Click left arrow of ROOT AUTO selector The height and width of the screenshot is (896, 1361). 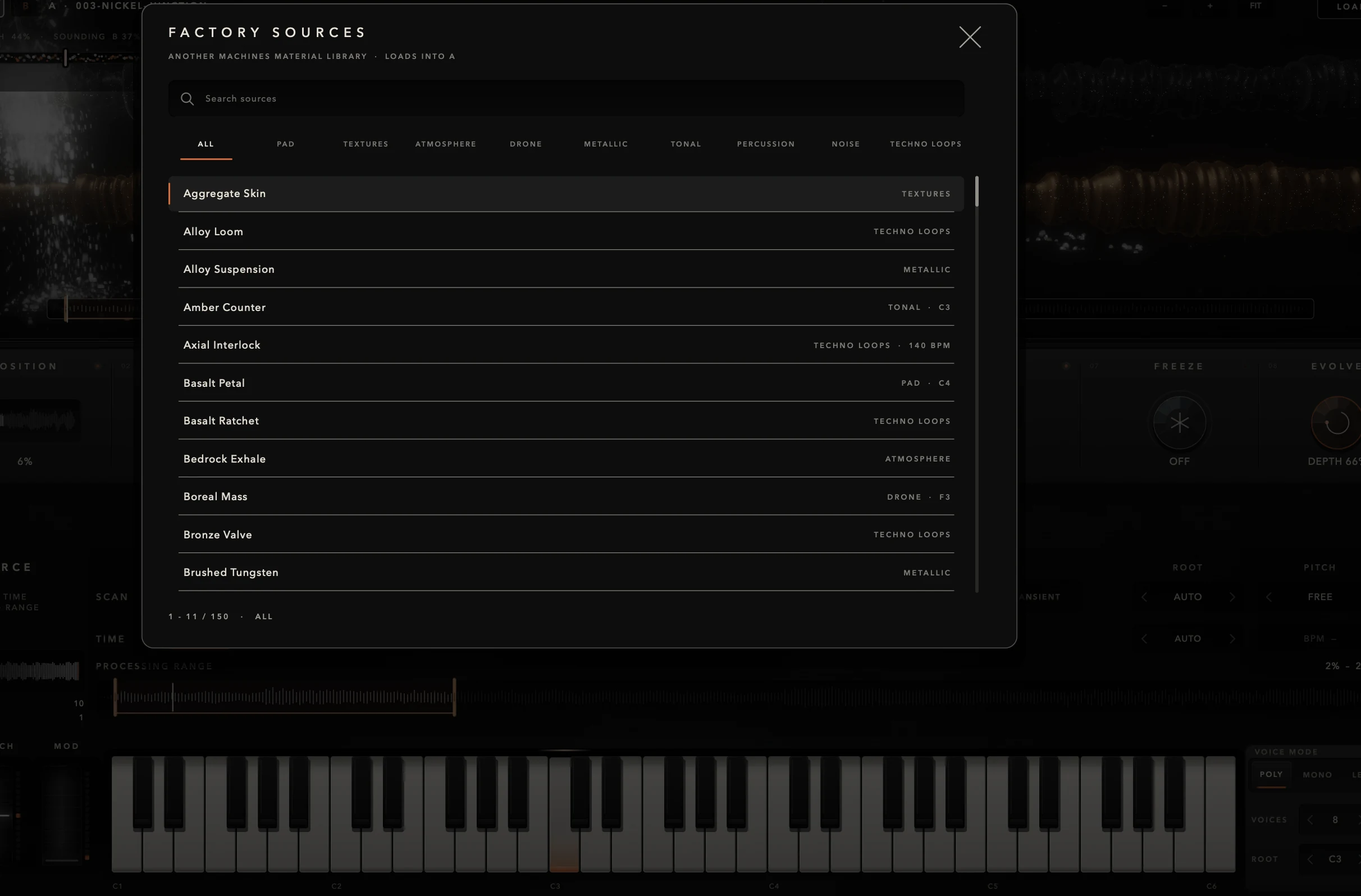click(1144, 597)
